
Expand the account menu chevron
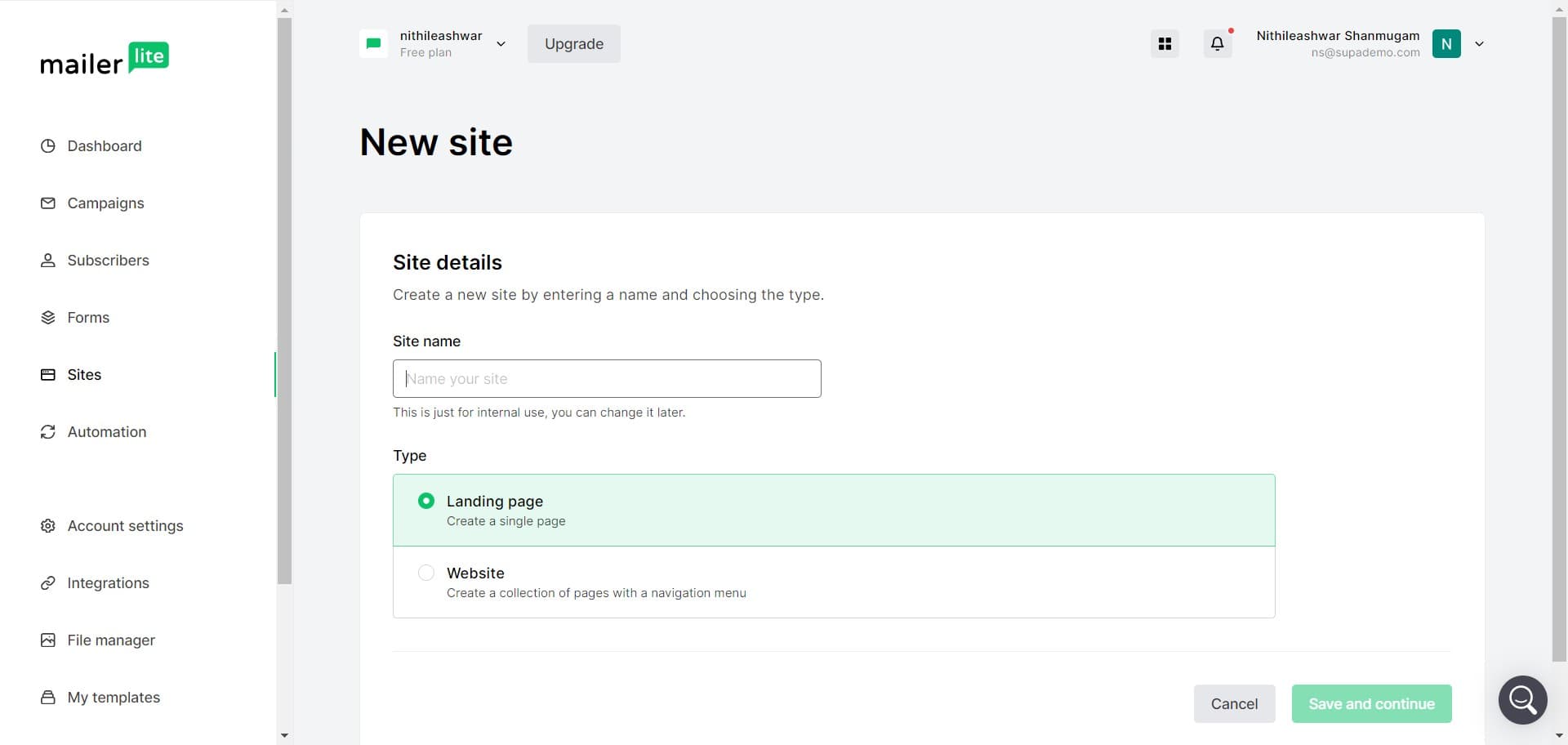tap(1480, 44)
